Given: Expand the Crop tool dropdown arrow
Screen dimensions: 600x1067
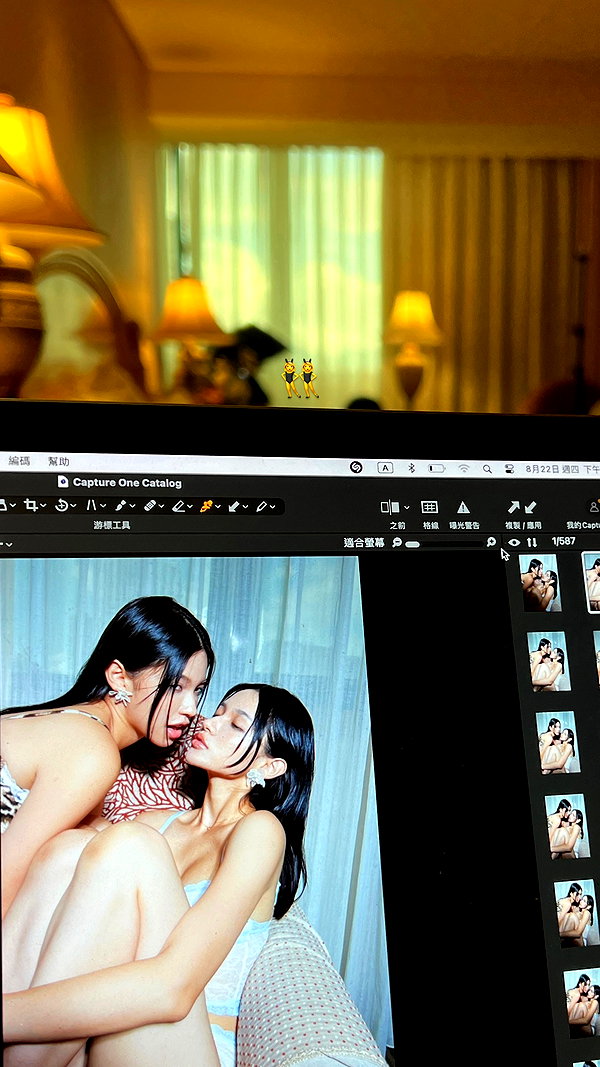Looking at the screenshot, I should (44, 506).
